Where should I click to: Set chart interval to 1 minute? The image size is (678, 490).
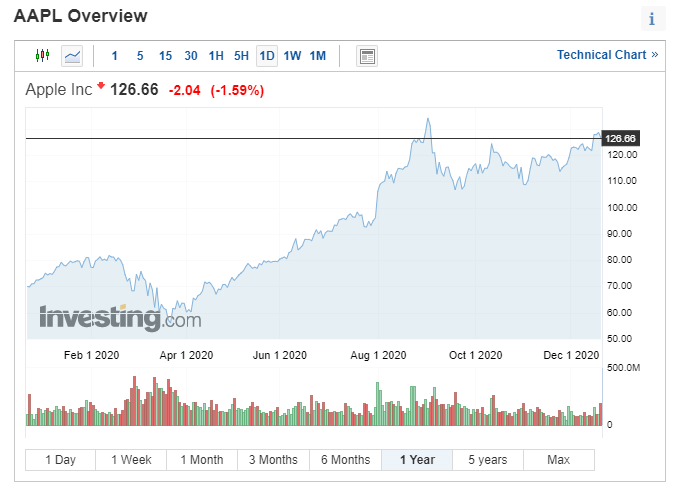[114, 55]
